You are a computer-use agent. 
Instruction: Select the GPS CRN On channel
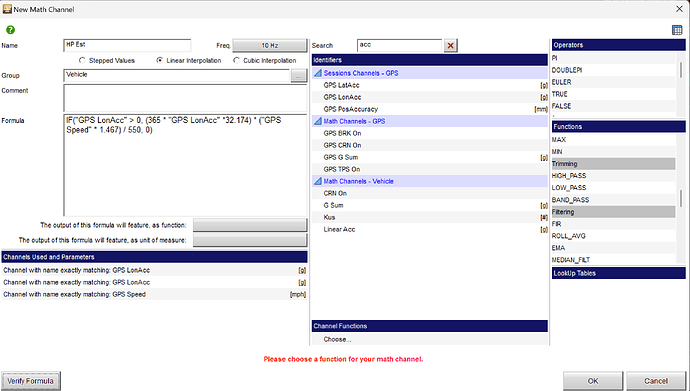[429, 145]
